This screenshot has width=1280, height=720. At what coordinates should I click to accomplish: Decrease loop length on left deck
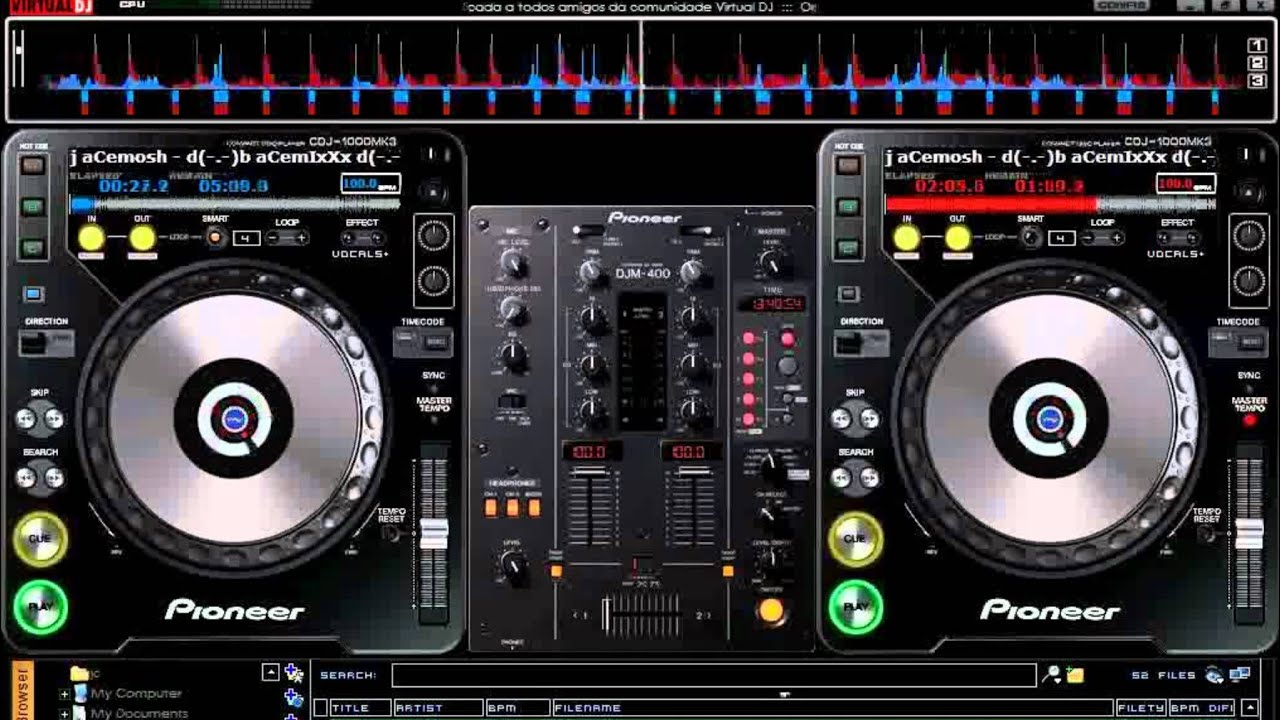[x=274, y=238]
